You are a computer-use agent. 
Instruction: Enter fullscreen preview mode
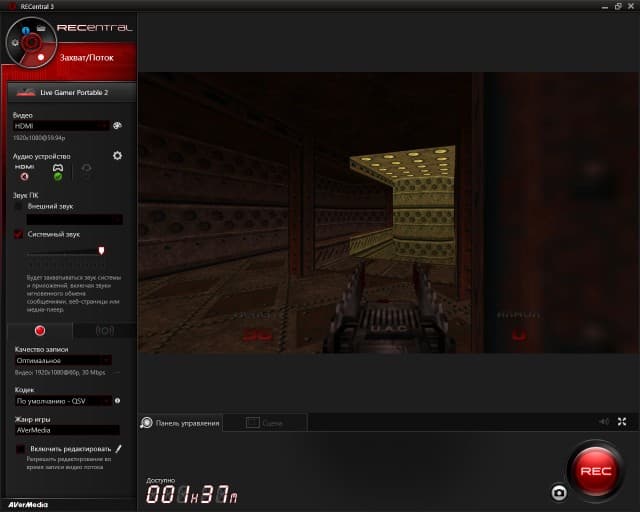(x=622, y=421)
